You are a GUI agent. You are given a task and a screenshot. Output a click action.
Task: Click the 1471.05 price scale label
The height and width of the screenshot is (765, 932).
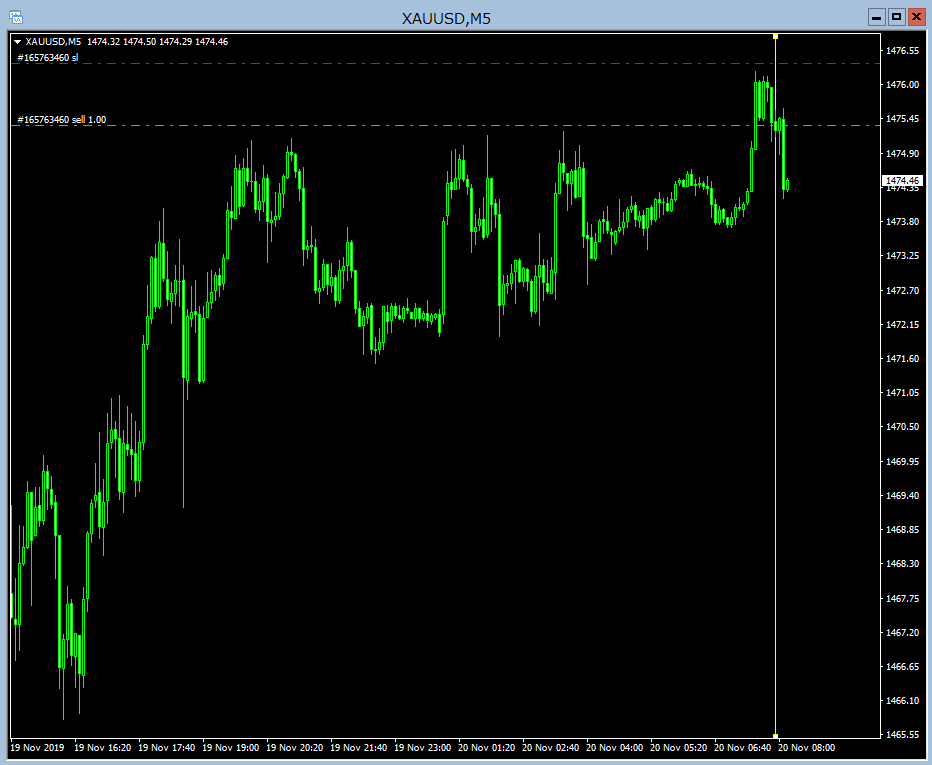coord(902,392)
